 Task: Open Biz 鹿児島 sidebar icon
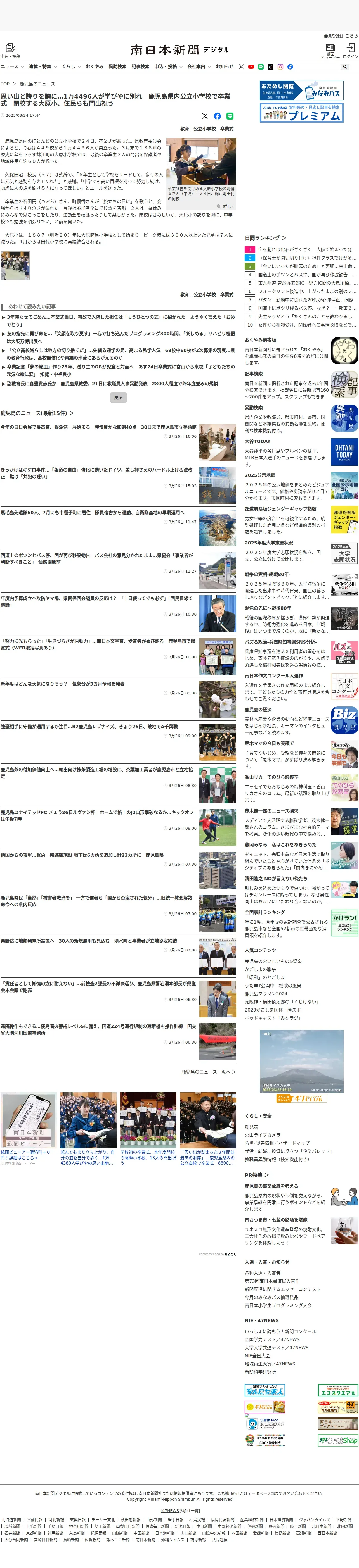pos(344,720)
